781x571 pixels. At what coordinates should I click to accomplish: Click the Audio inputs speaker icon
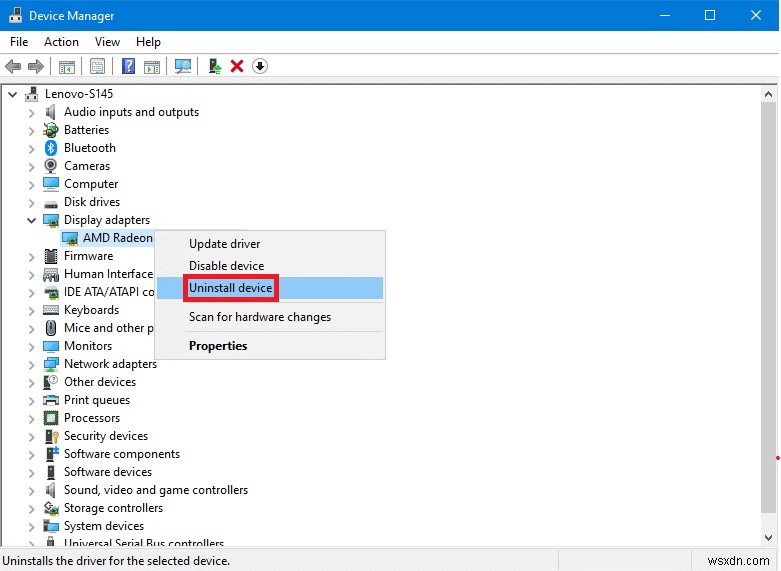pyautogui.click(x=51, y=112)
